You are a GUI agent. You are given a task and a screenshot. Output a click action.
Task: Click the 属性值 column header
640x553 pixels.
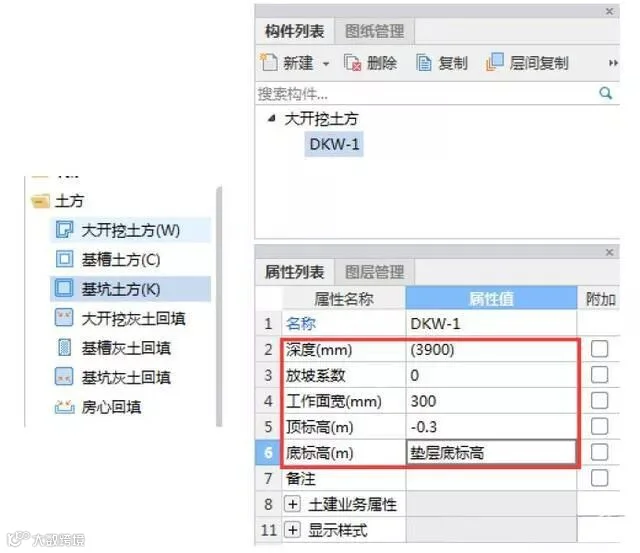click(491, 298)
